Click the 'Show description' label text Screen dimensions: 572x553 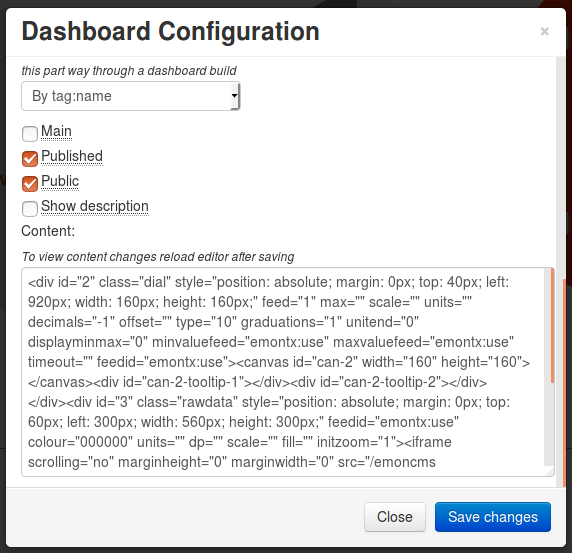tap(94, 206)
